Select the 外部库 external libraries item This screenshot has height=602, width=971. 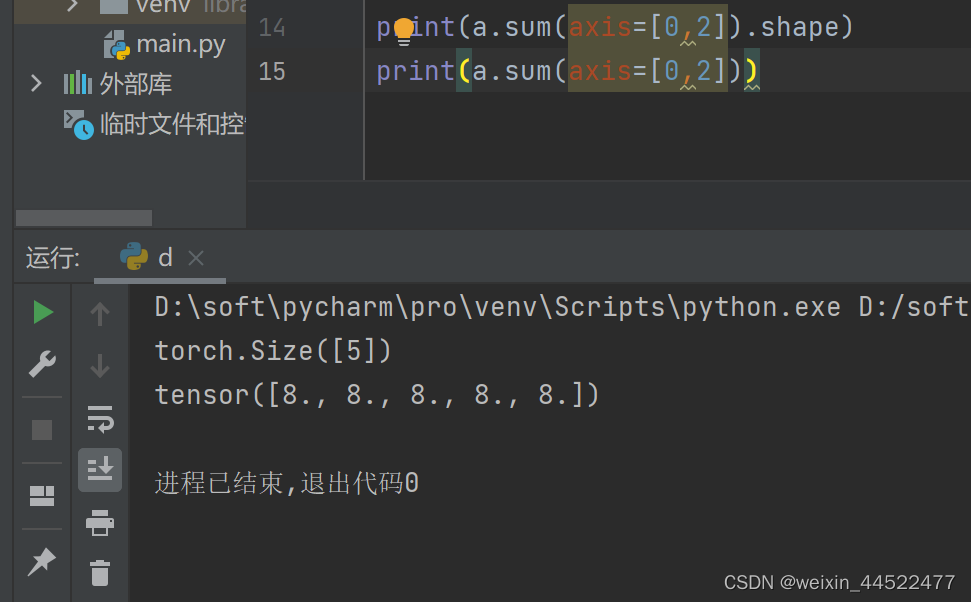(x=136, y=84)
